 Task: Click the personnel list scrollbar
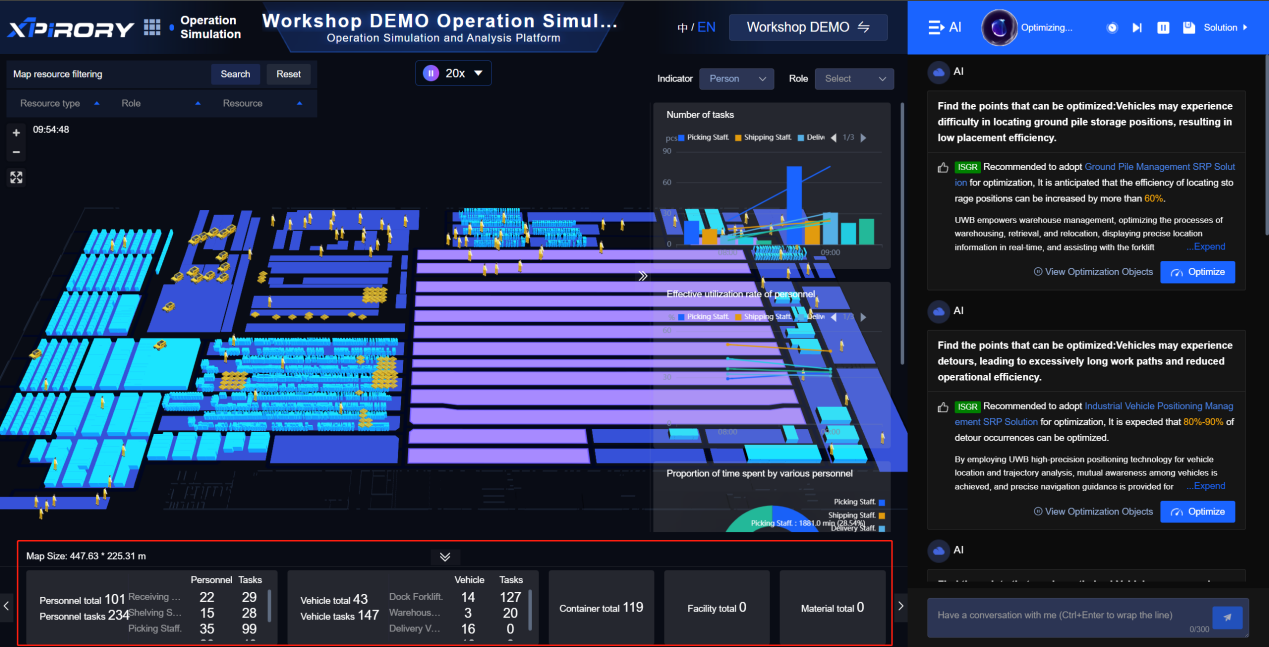click(270, 605)
